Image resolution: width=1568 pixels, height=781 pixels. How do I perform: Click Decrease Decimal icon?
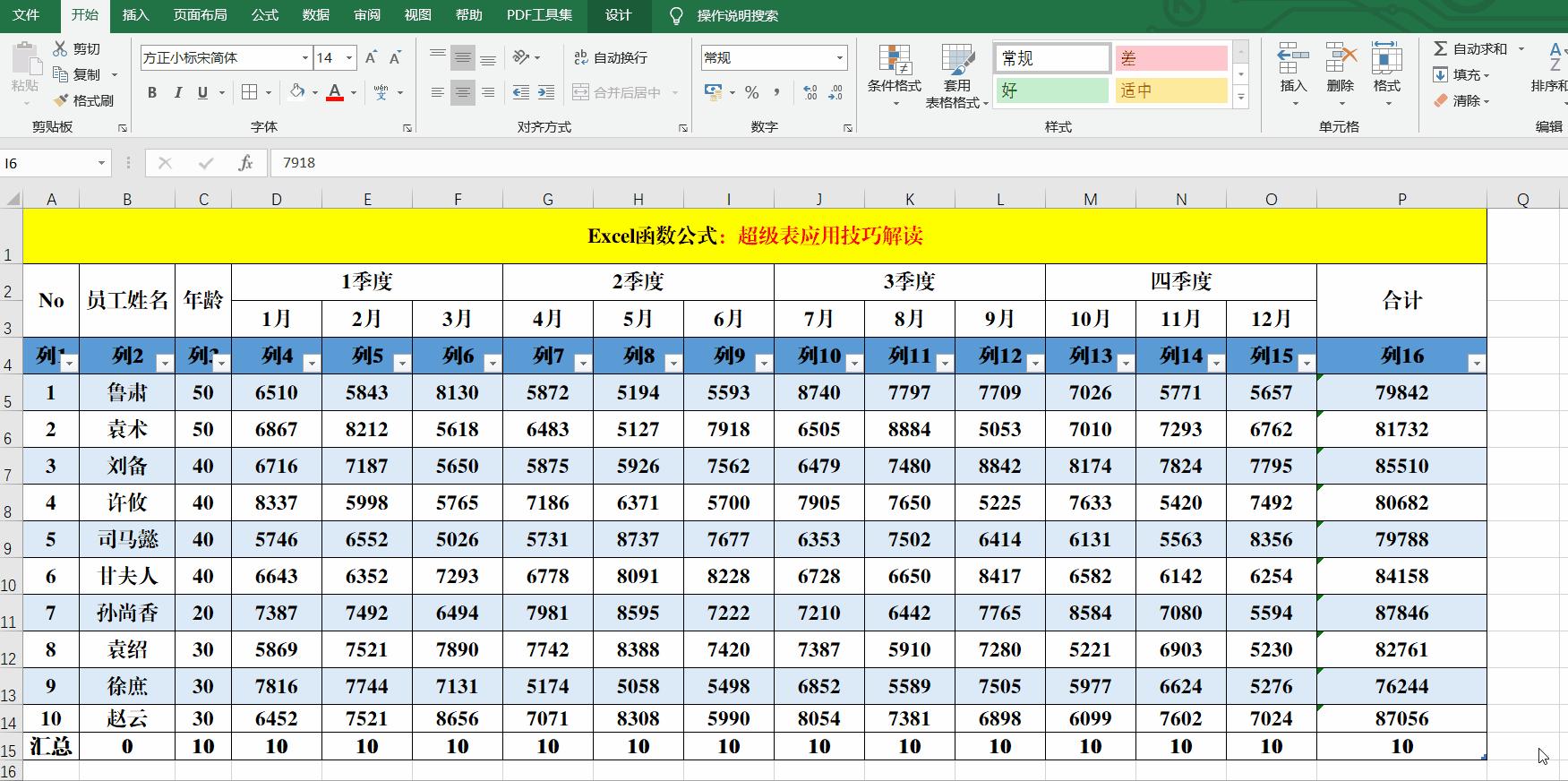[x=835, y=92]
